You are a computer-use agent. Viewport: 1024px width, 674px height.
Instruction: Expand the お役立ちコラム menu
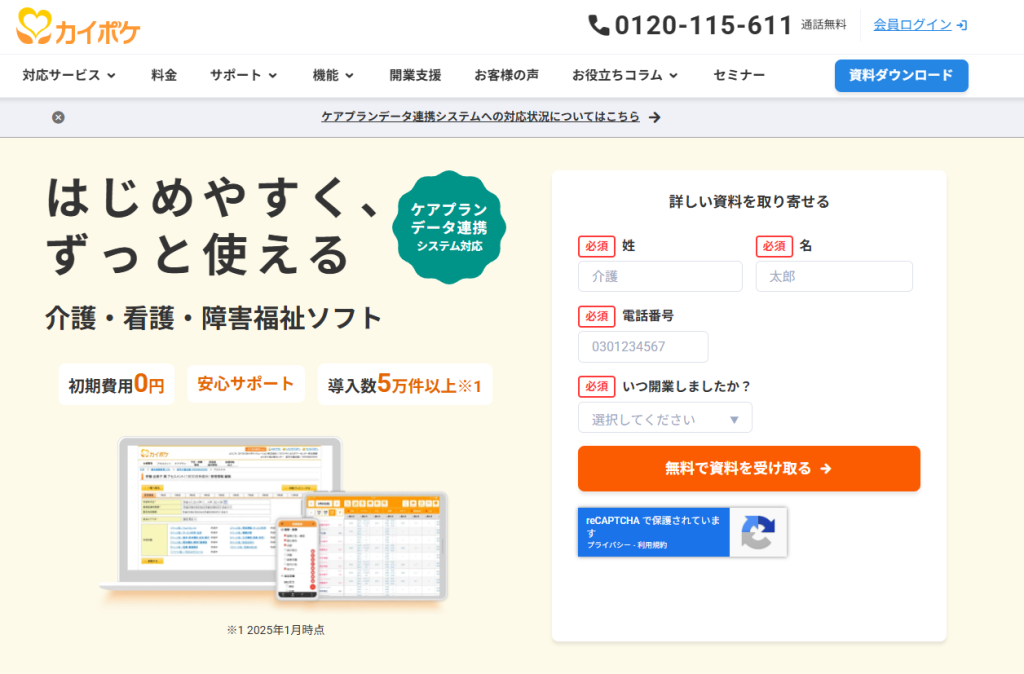pyautogui.click(x=625, y=75)
